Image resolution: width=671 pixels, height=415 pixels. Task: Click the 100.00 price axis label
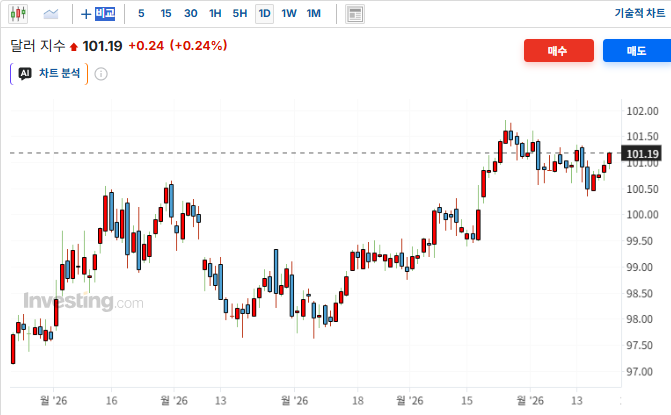[642, 215]
